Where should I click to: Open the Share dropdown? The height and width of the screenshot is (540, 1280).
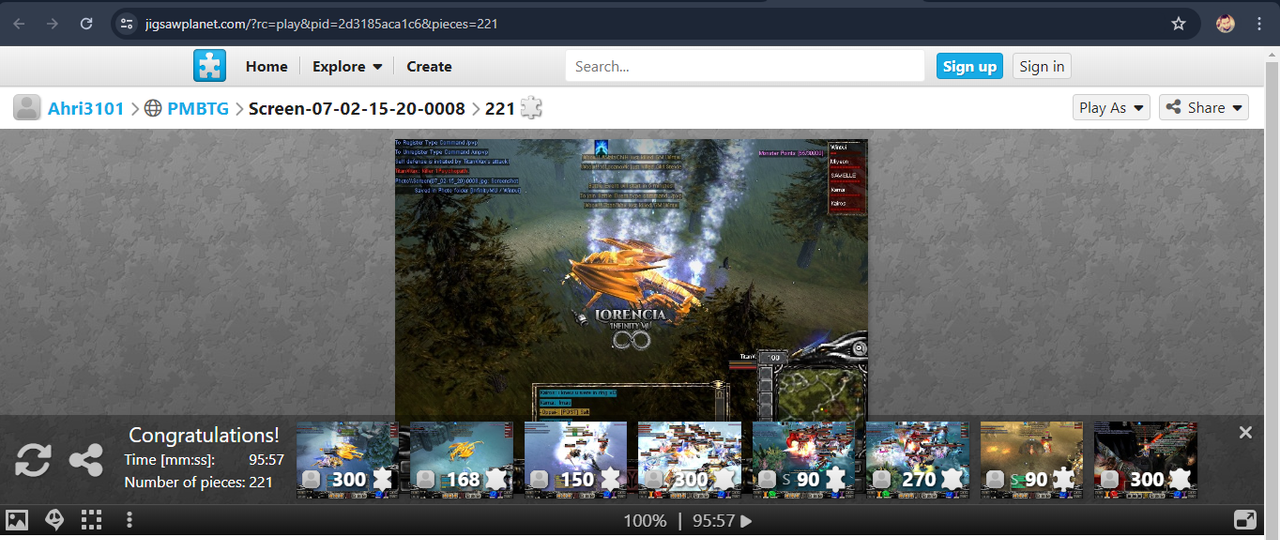[x=1204, y=107]
